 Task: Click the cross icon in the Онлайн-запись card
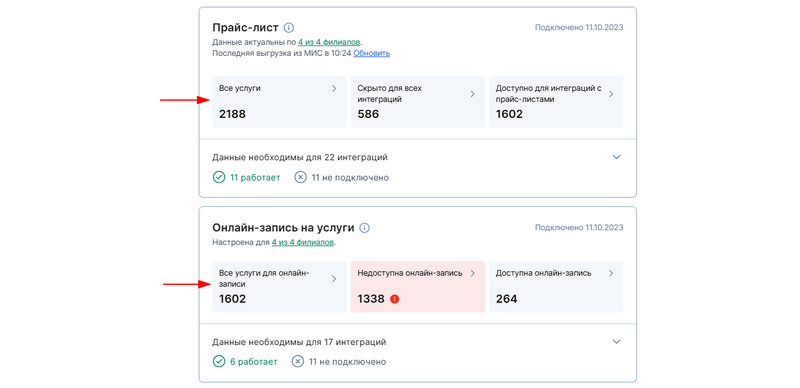coord(297,361)
